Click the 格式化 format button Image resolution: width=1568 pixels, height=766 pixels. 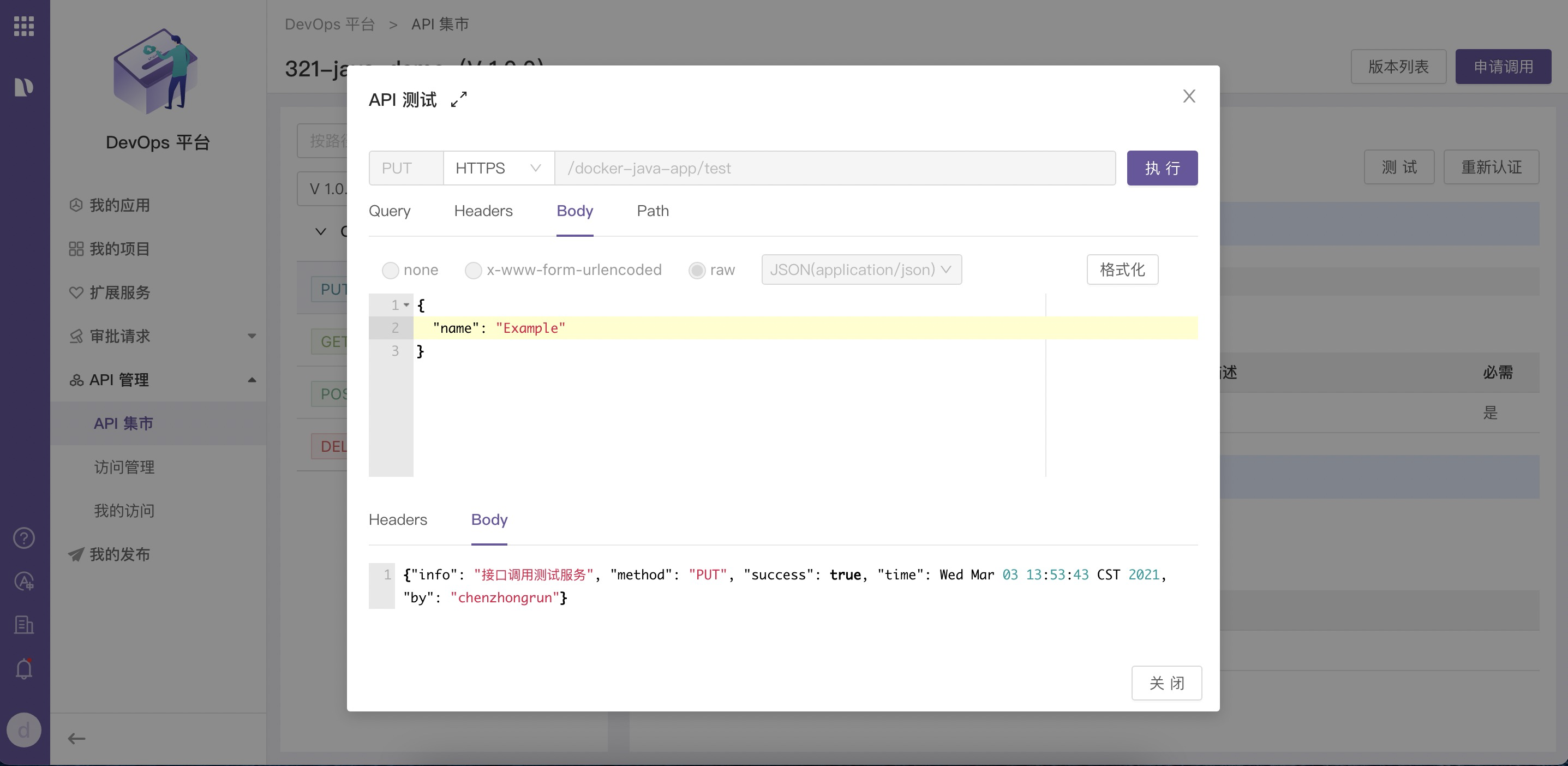(1122, 270)
